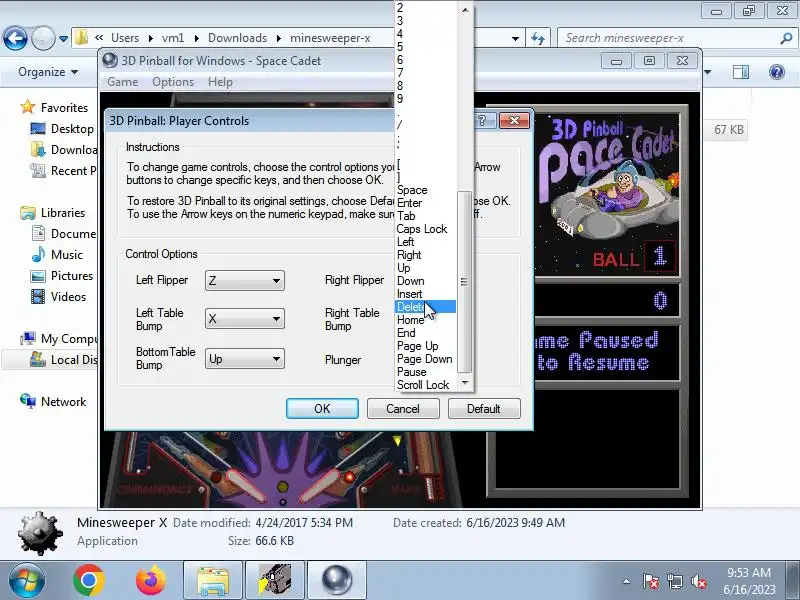800x600 pixels.
Task: Click the key list scroll-down arrow
Action: pos(465,383)
